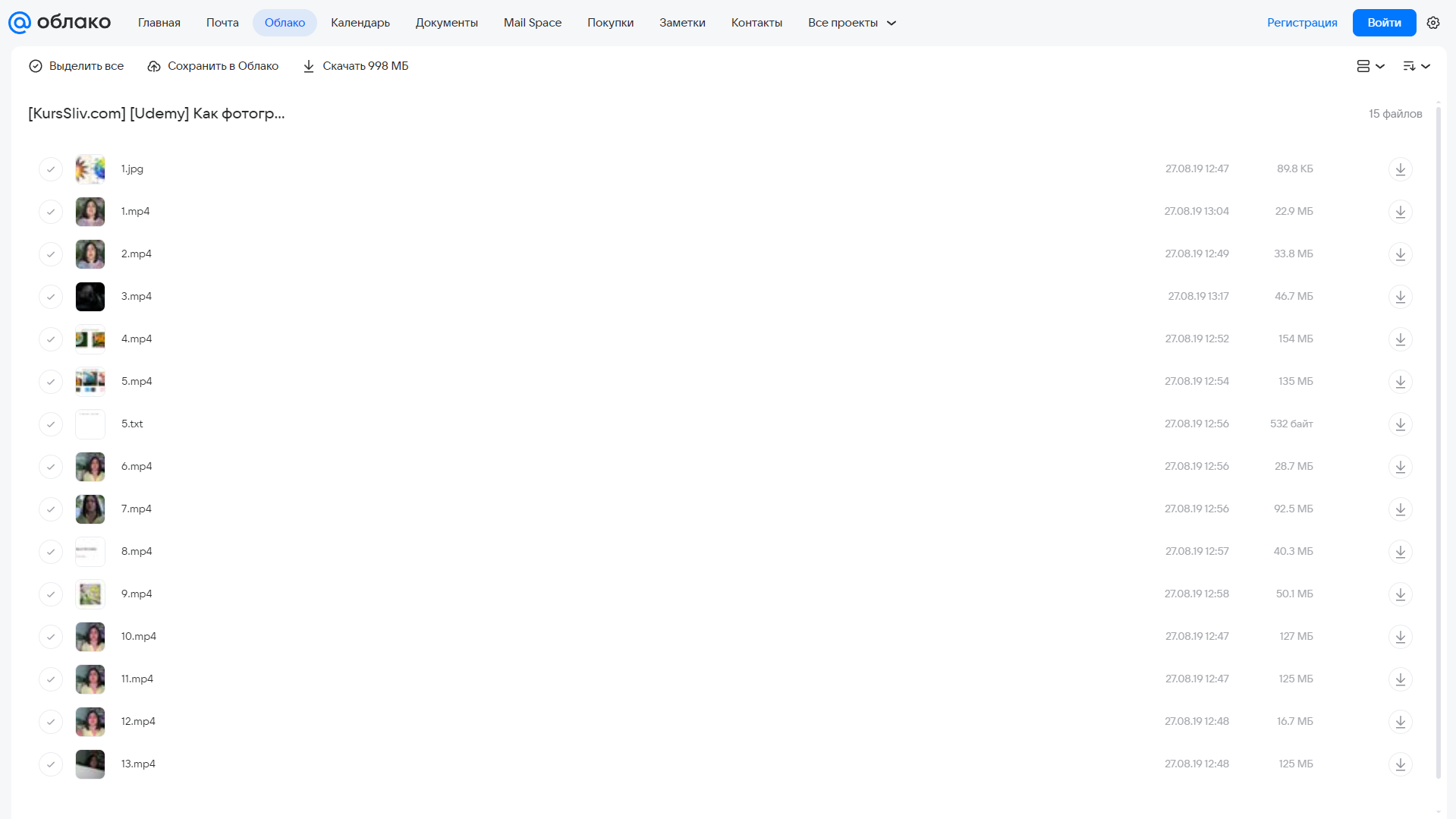Open the sort order dropdown
The image size is (1456, 819).
coord(1417,66)
